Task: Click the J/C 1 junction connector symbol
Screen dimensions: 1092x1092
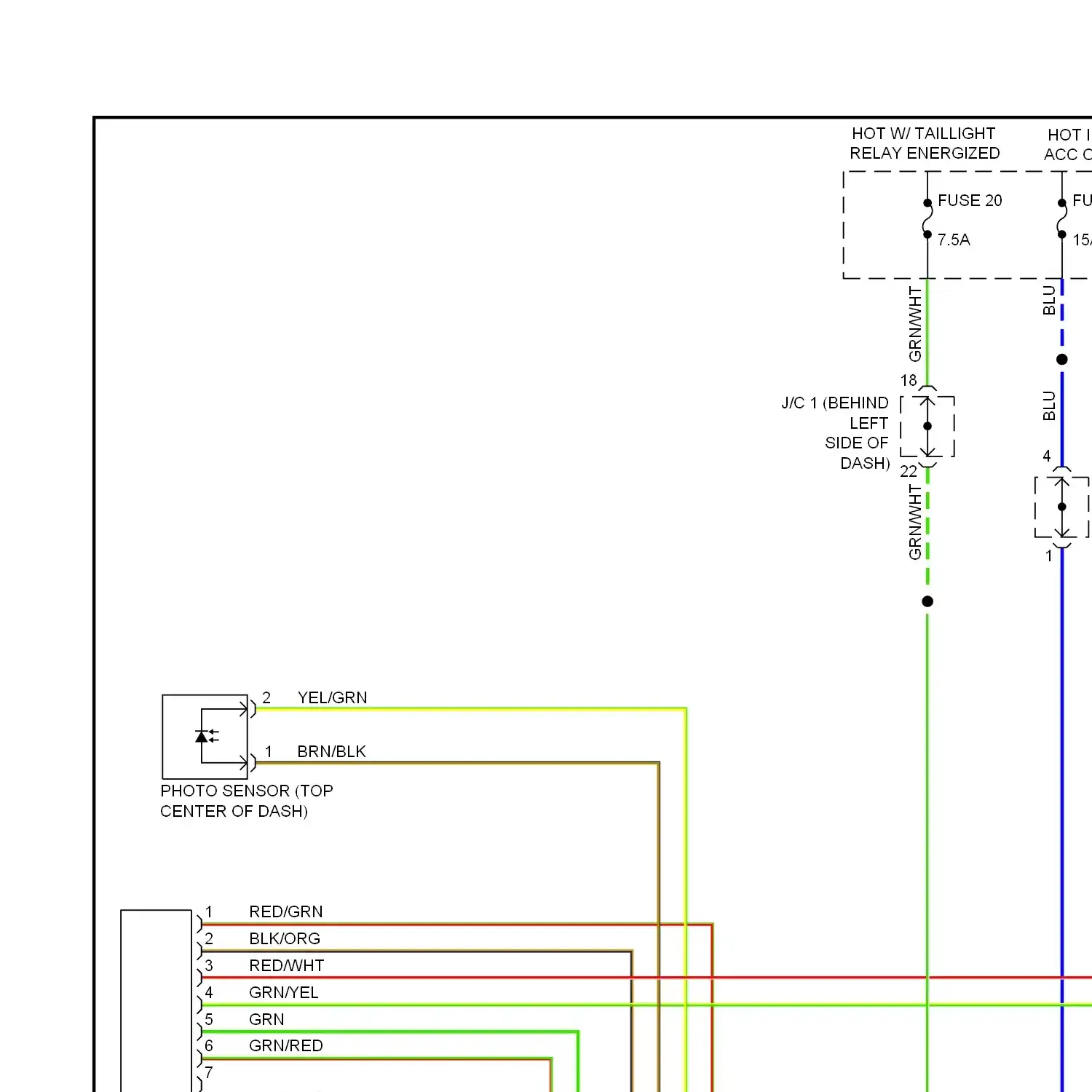Action: (x=927, y=427)
